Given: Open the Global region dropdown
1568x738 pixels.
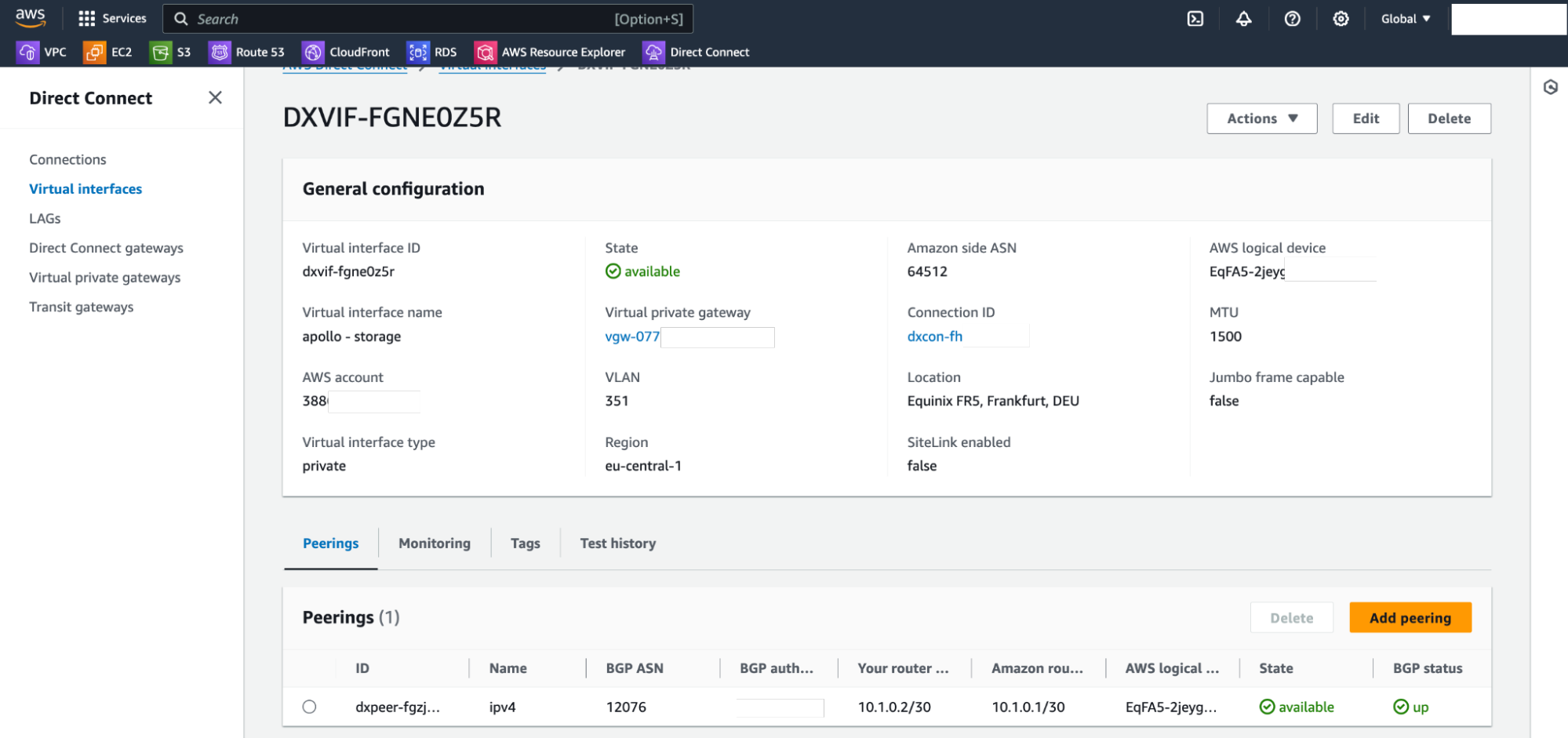Looking at the screenshot, I should tap(1405, 19).
